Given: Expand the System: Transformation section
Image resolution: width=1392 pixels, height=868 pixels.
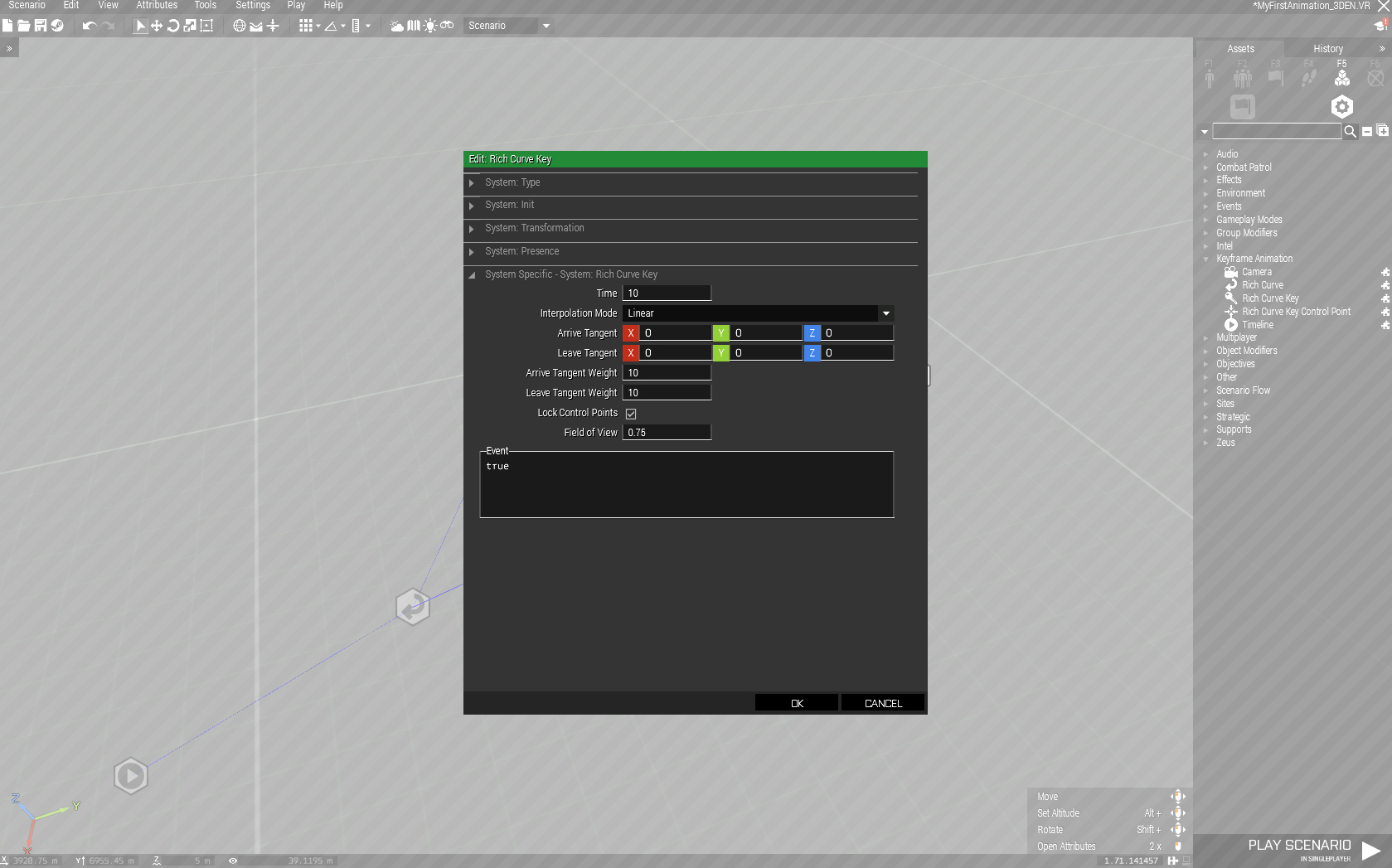Looking at the screenshot, I should [535, 228].
